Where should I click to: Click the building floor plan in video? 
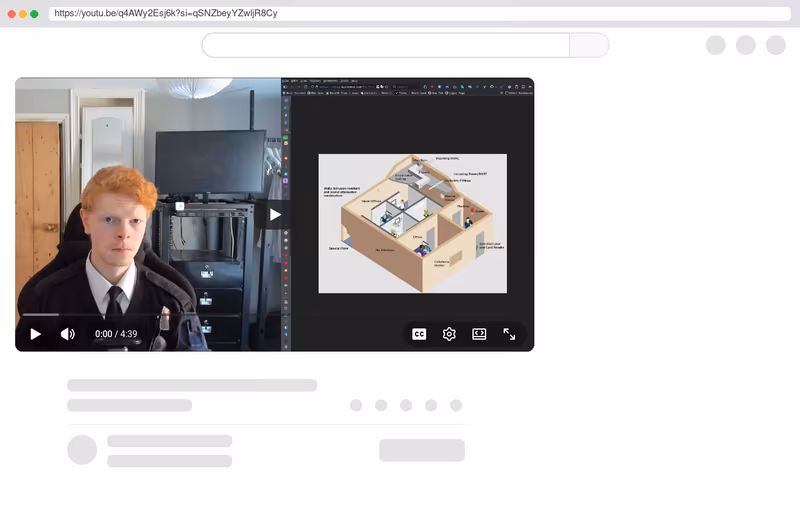click(x=413, y=223)
